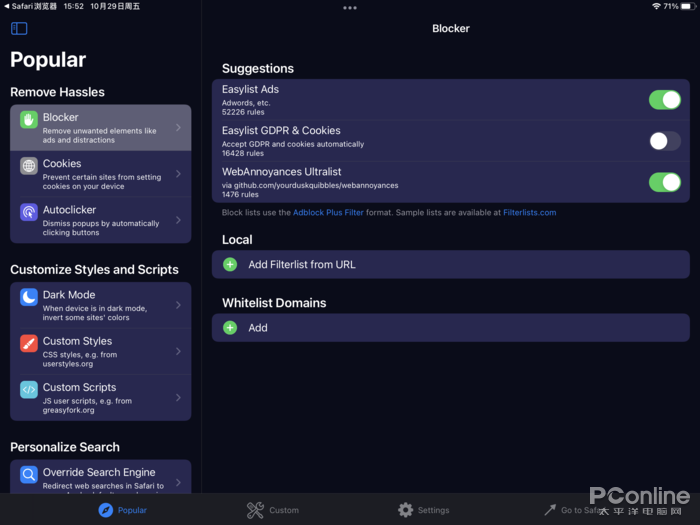Expand the Override Search Engine chevron
Screen dimensions: 700x525
[x=179, y=482]
